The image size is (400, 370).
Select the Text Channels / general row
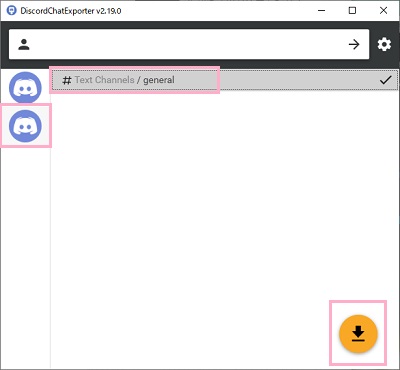[225, 80]
